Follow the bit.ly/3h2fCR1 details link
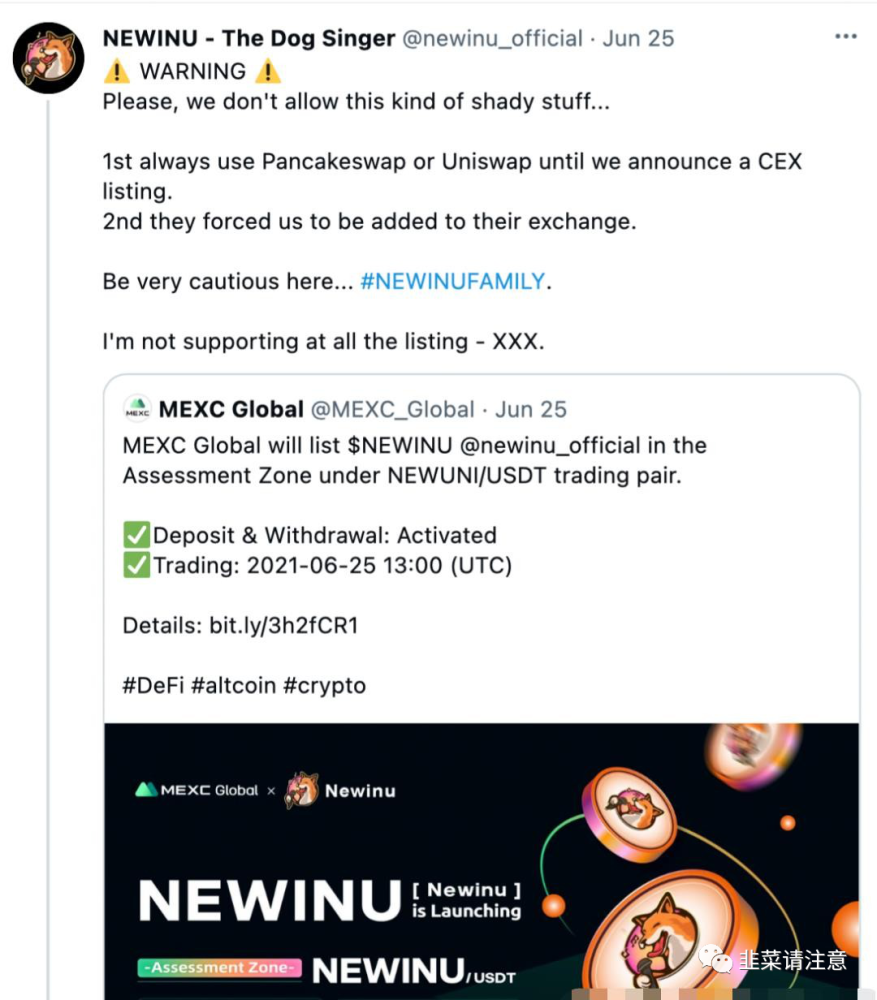 pyautogui.click(x=283, y=626)
